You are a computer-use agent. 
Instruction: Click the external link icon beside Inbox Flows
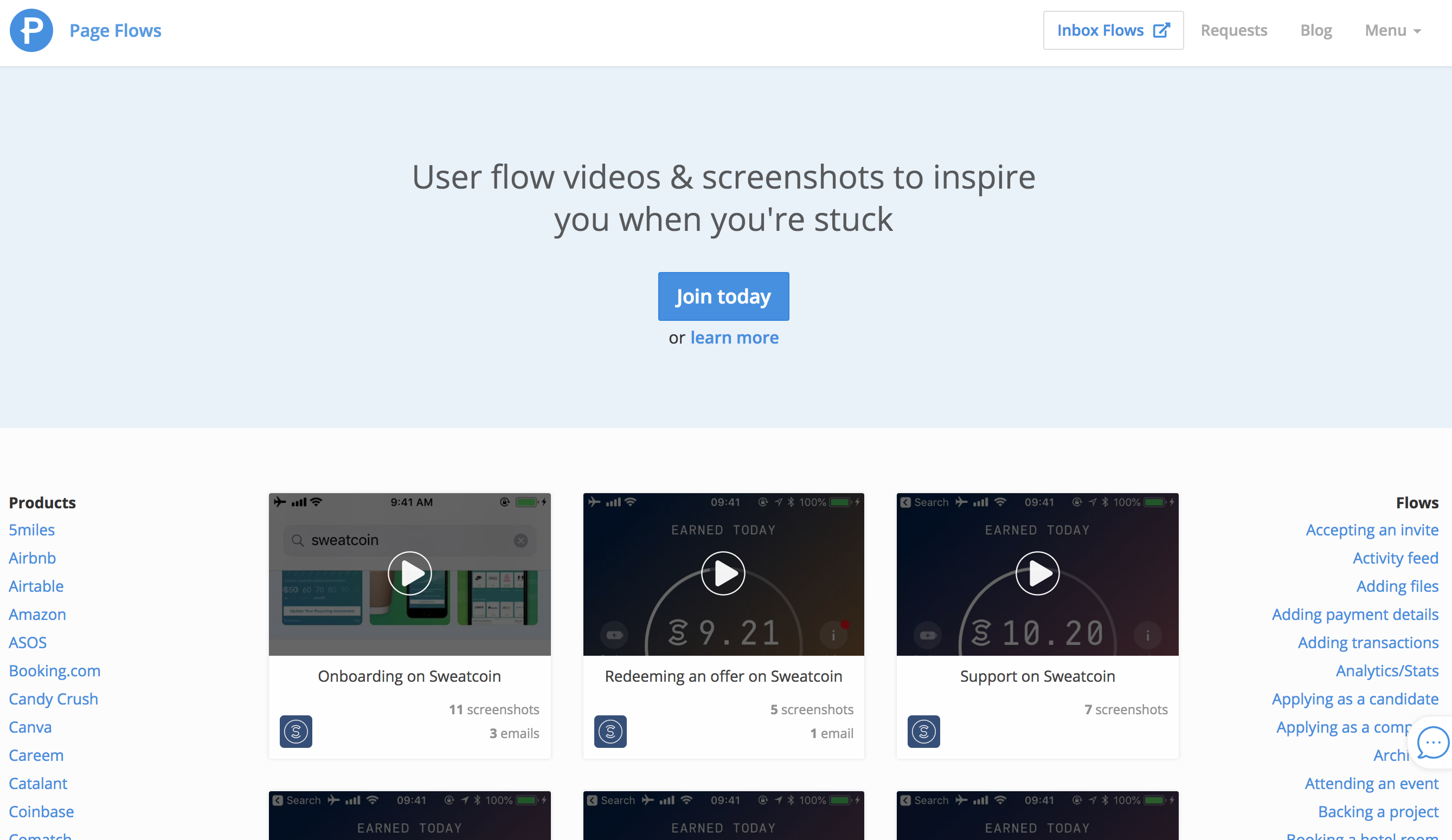click(1163, 29)
